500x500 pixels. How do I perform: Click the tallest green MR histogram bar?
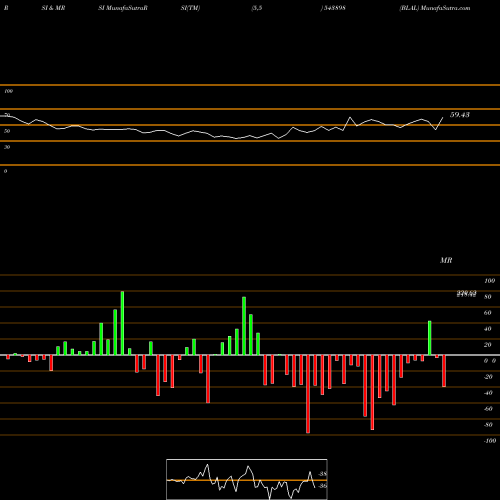click(122, 323)
